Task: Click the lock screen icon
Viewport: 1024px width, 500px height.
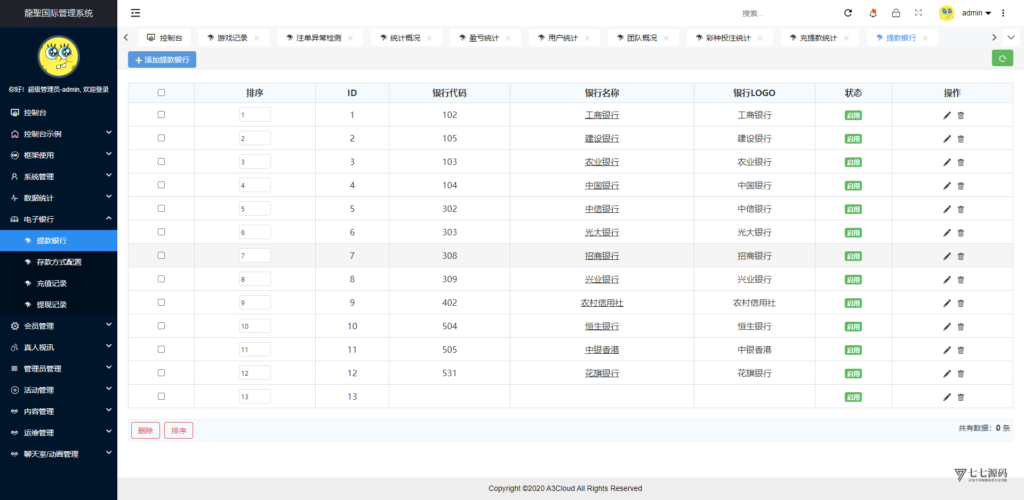Action: 895,13
